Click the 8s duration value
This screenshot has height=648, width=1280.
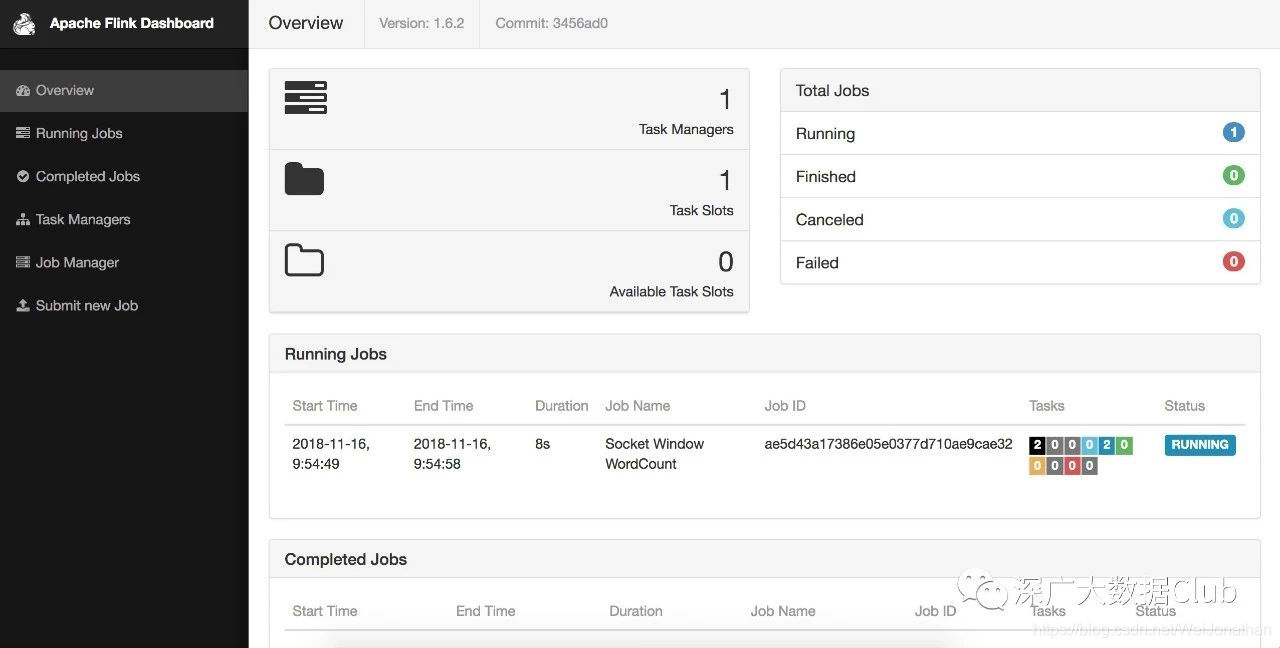[542, 444]
